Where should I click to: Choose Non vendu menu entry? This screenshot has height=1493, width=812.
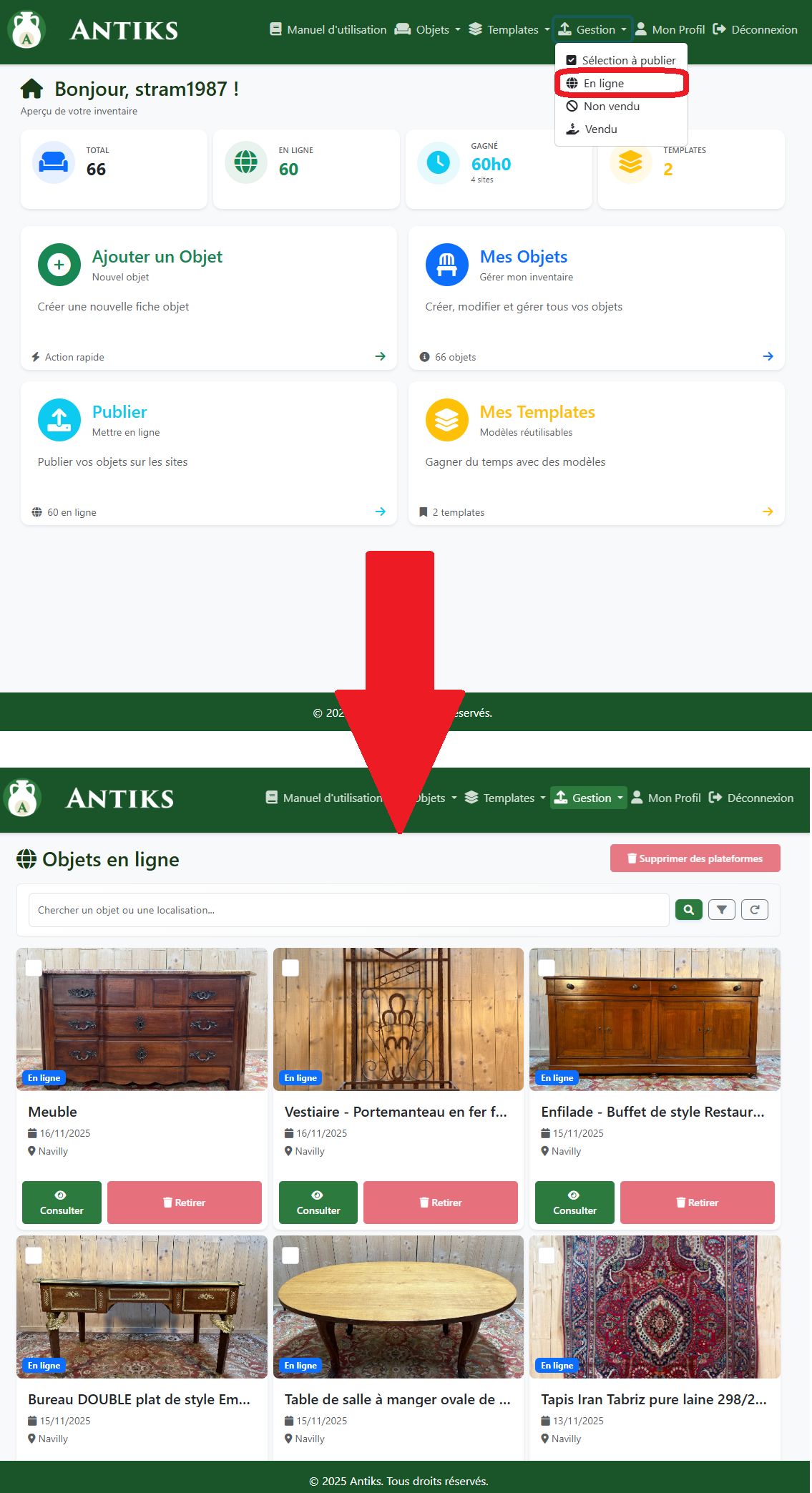click(x=621, y=106)
